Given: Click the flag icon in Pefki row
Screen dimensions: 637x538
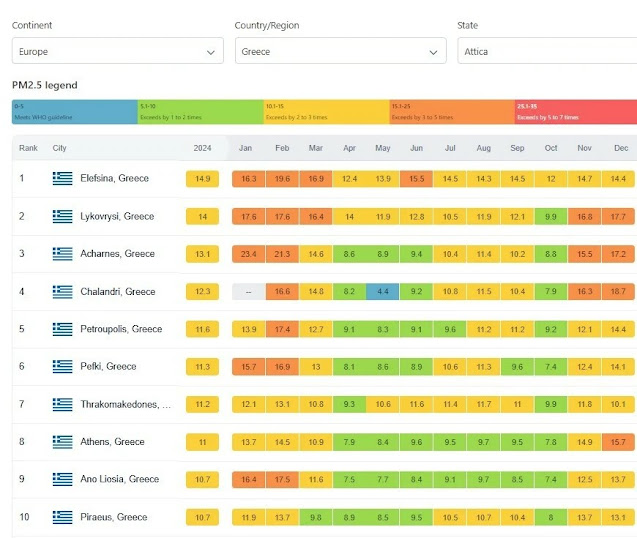Looking at the screenshot, I should [x=63, y=367].
